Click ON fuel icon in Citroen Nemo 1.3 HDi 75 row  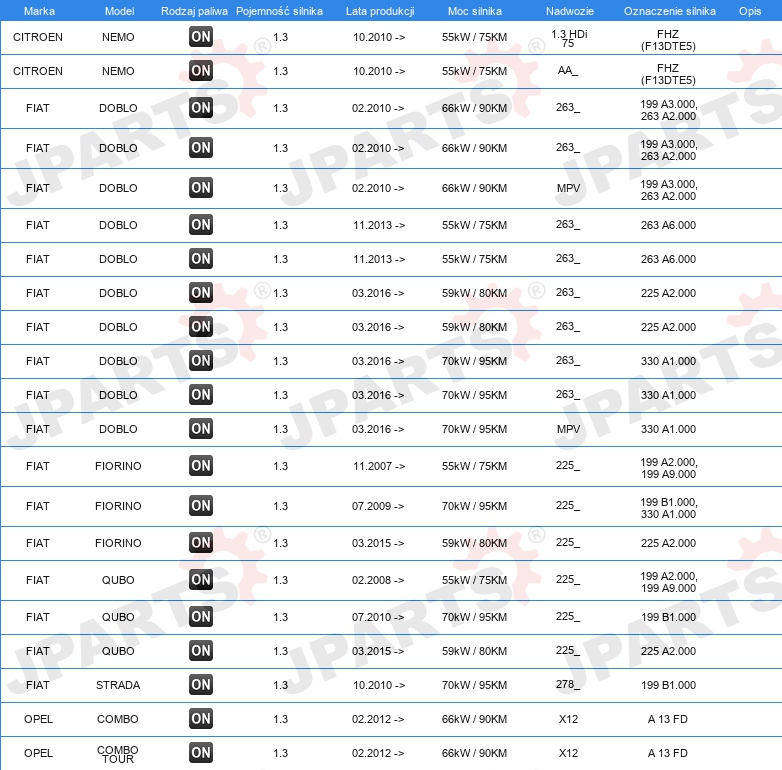tap(201, 36)
